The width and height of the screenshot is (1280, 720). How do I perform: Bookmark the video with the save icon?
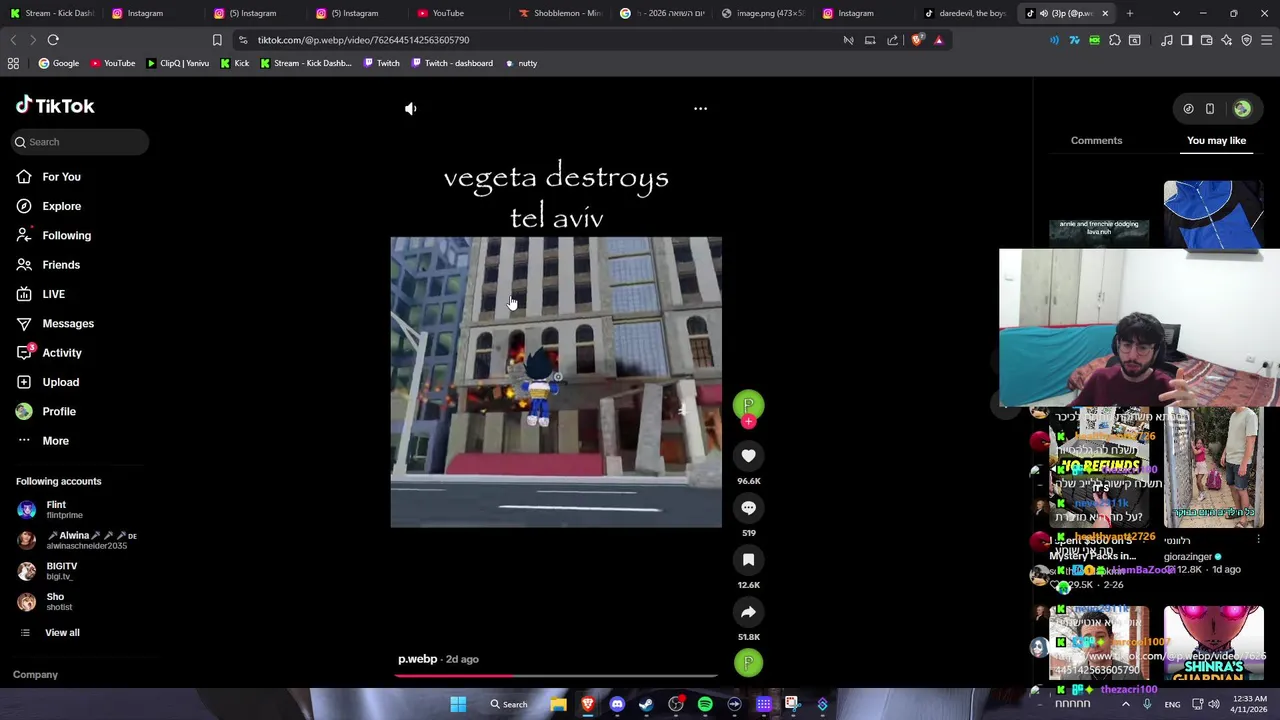[748, 560]
